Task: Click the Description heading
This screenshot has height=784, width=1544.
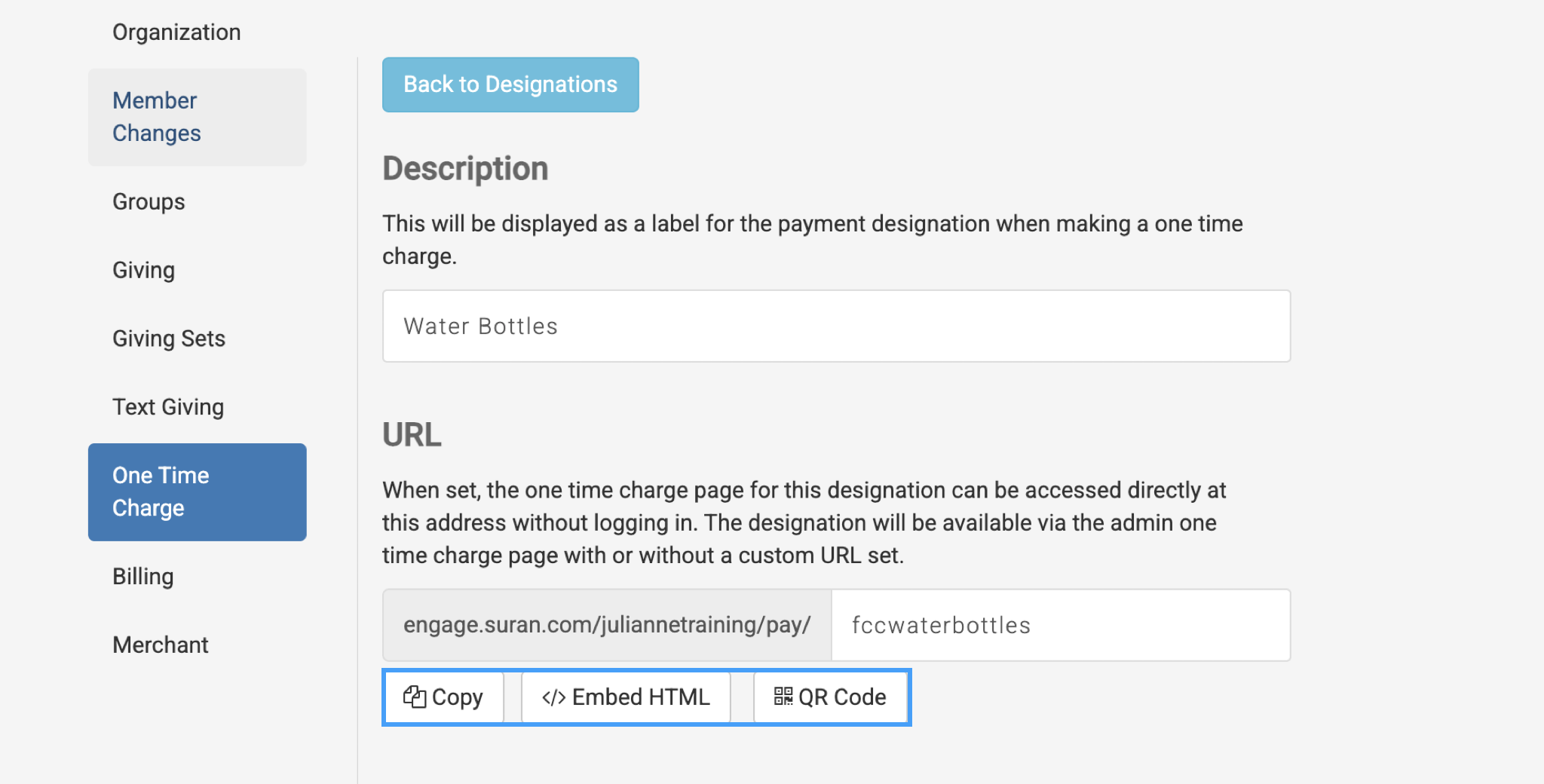Action: click(x=464, y=168)
